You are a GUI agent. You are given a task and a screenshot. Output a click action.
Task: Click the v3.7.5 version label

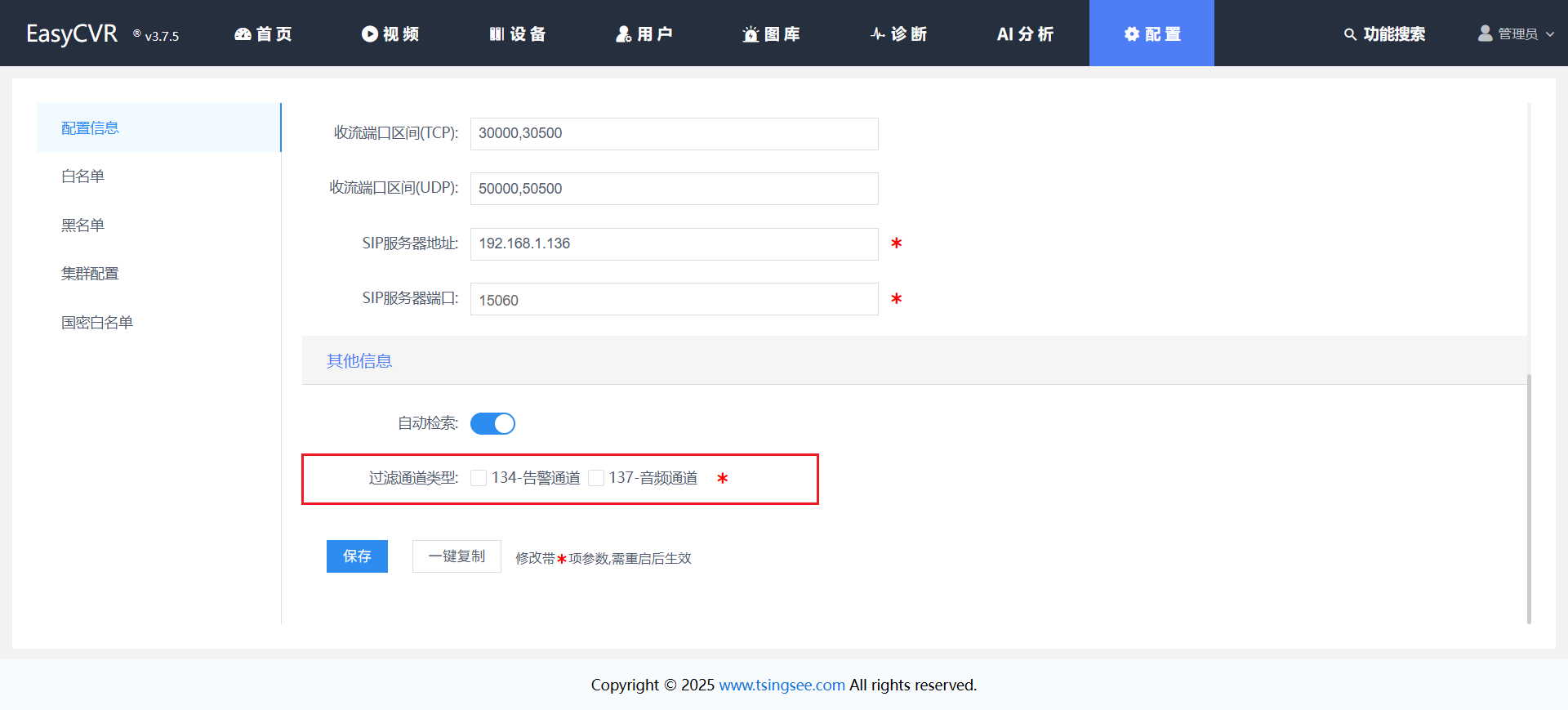click(x=162, y=36)
